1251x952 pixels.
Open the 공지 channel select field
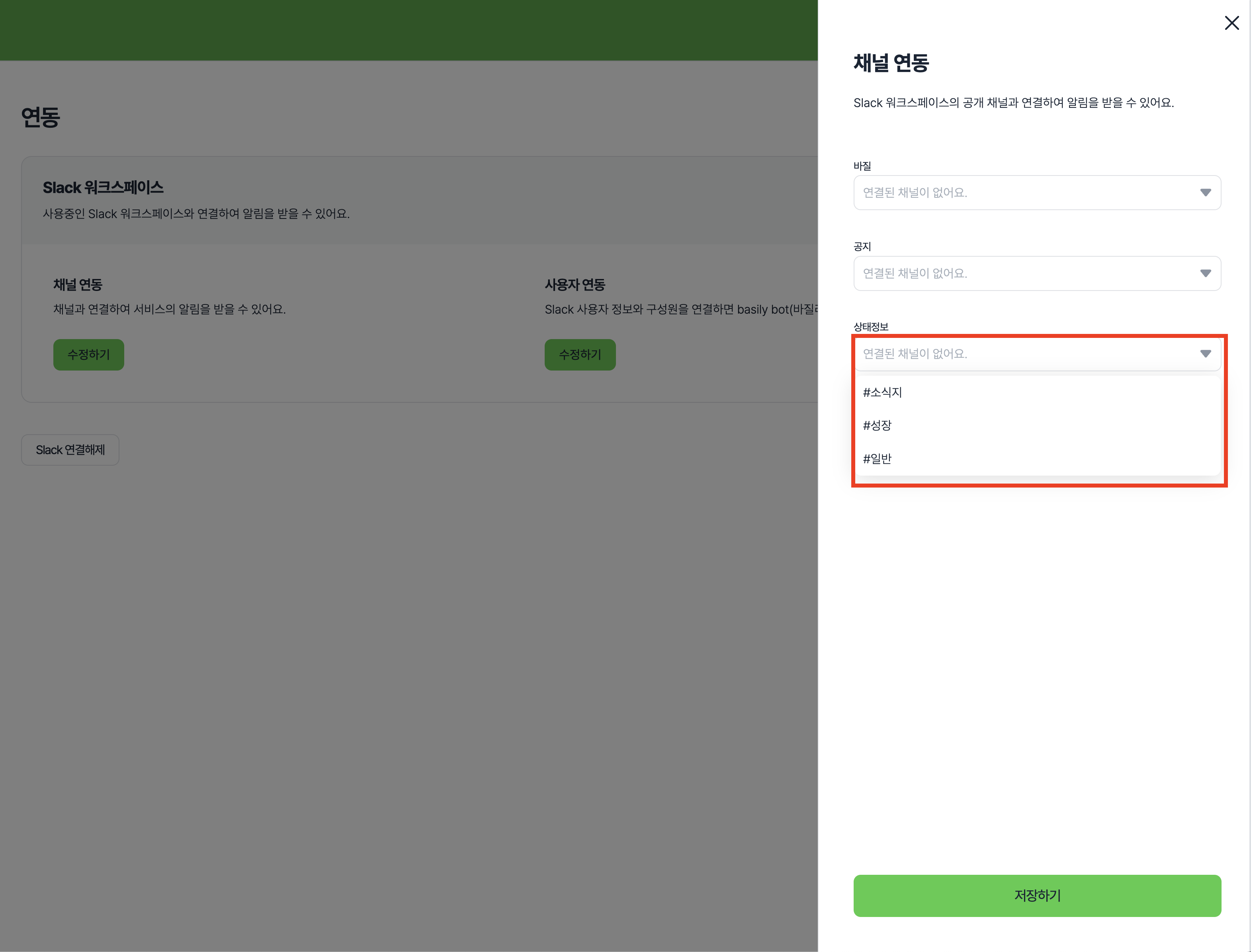pos(1020,273)
